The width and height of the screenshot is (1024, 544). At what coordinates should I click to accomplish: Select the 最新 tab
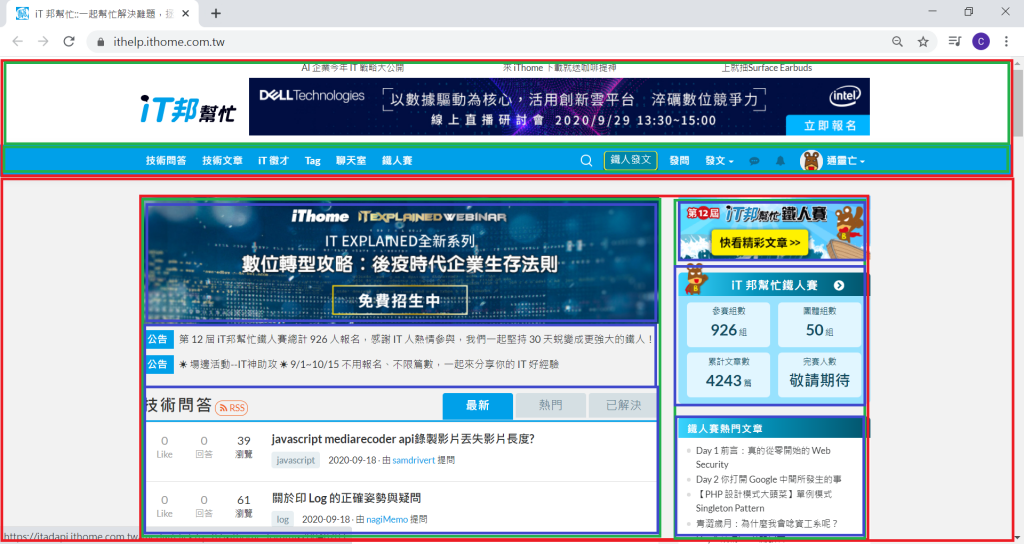[x=477, y=406]
